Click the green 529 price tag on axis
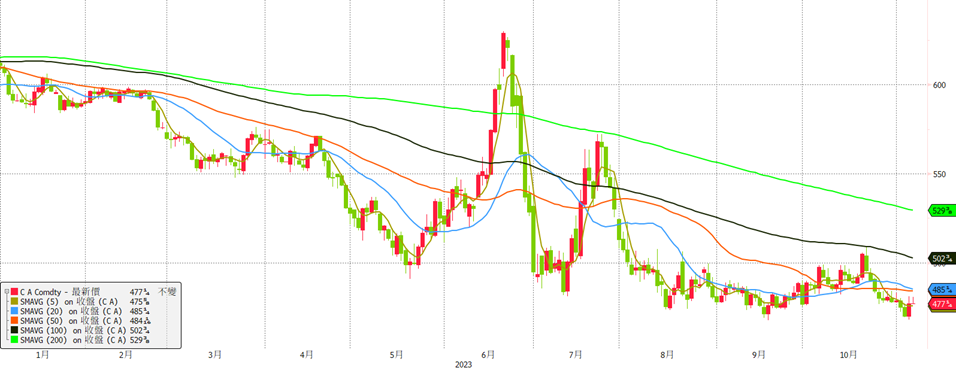956x371 pixels. point(942,211)
